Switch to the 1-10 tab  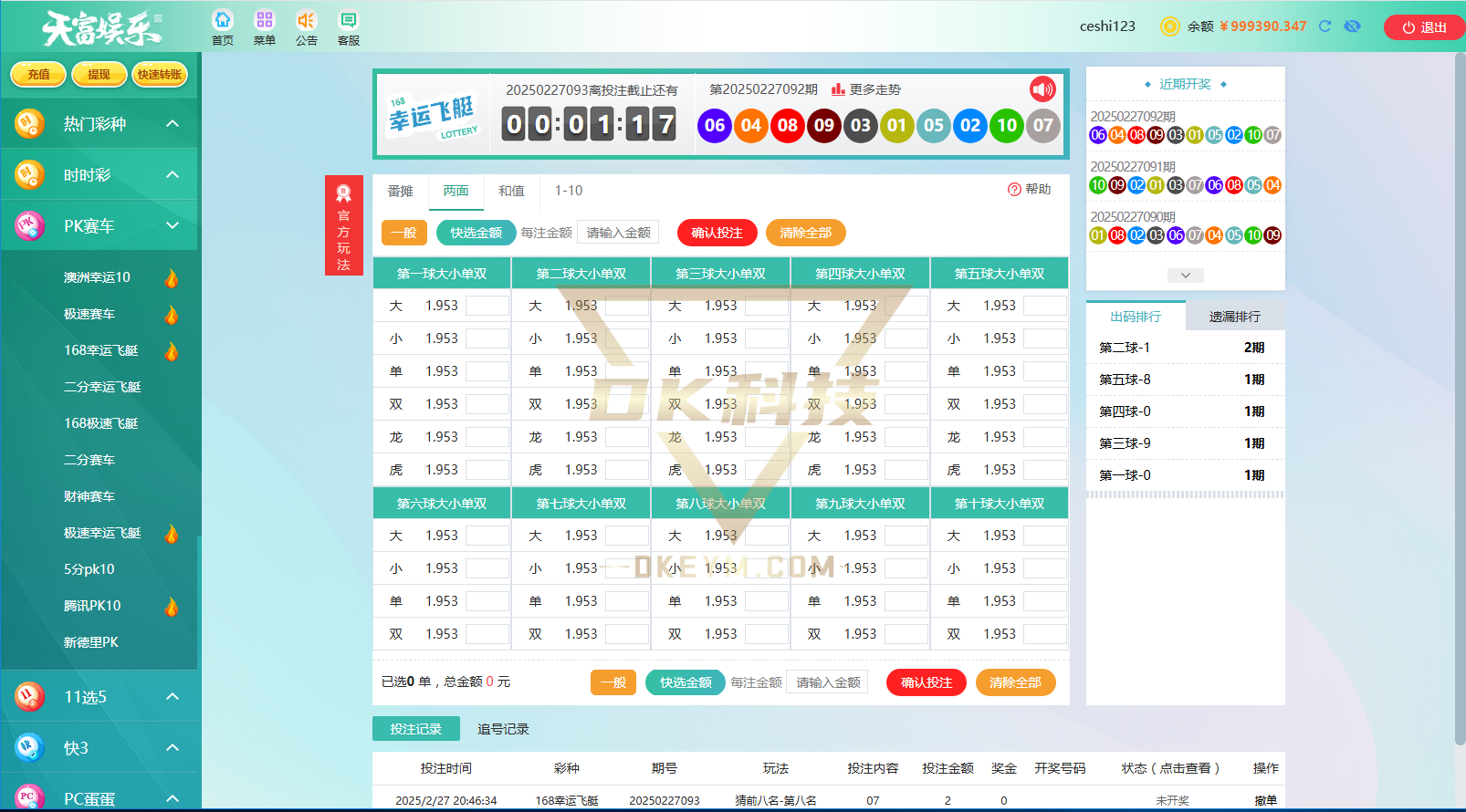tap(568, 191)
